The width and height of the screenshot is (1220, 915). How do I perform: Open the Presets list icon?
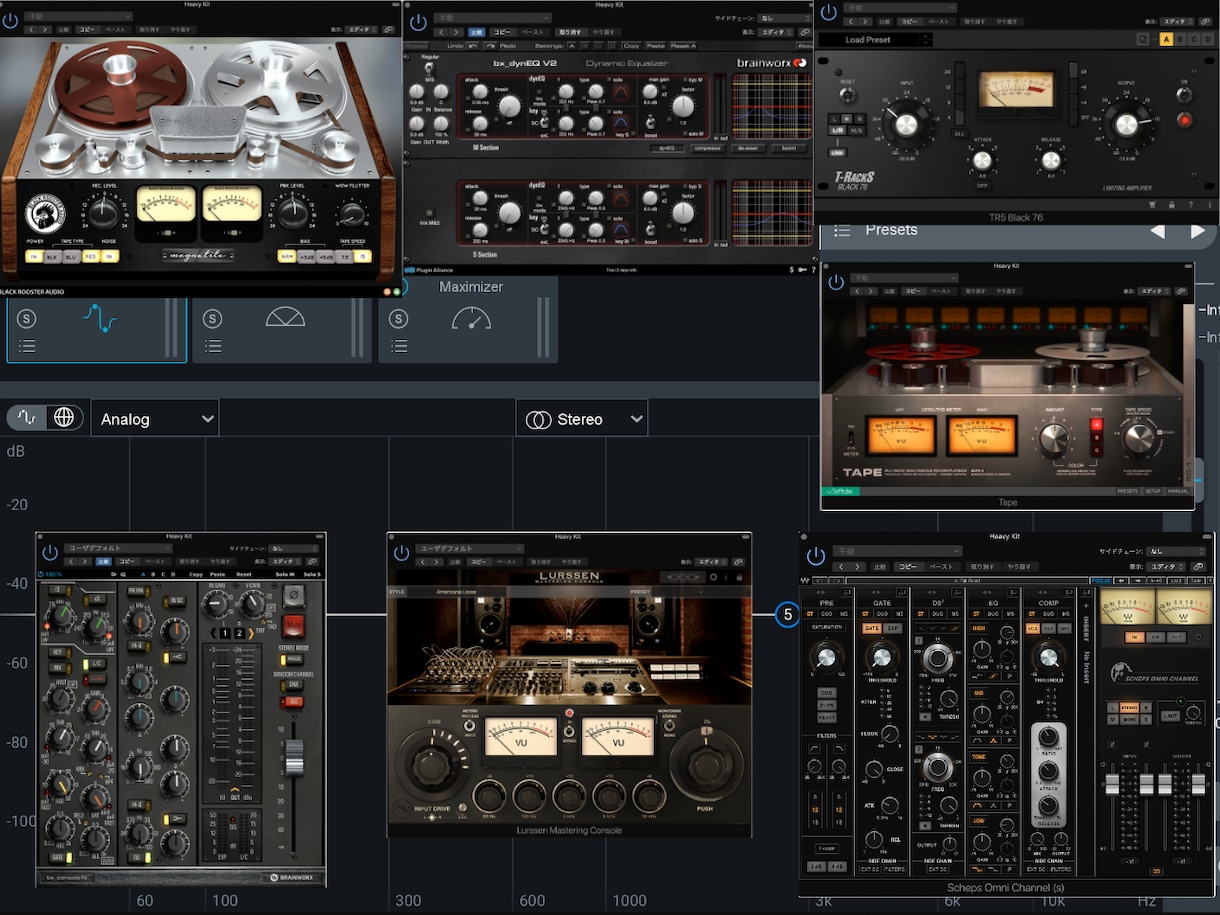tap(842, 230)
